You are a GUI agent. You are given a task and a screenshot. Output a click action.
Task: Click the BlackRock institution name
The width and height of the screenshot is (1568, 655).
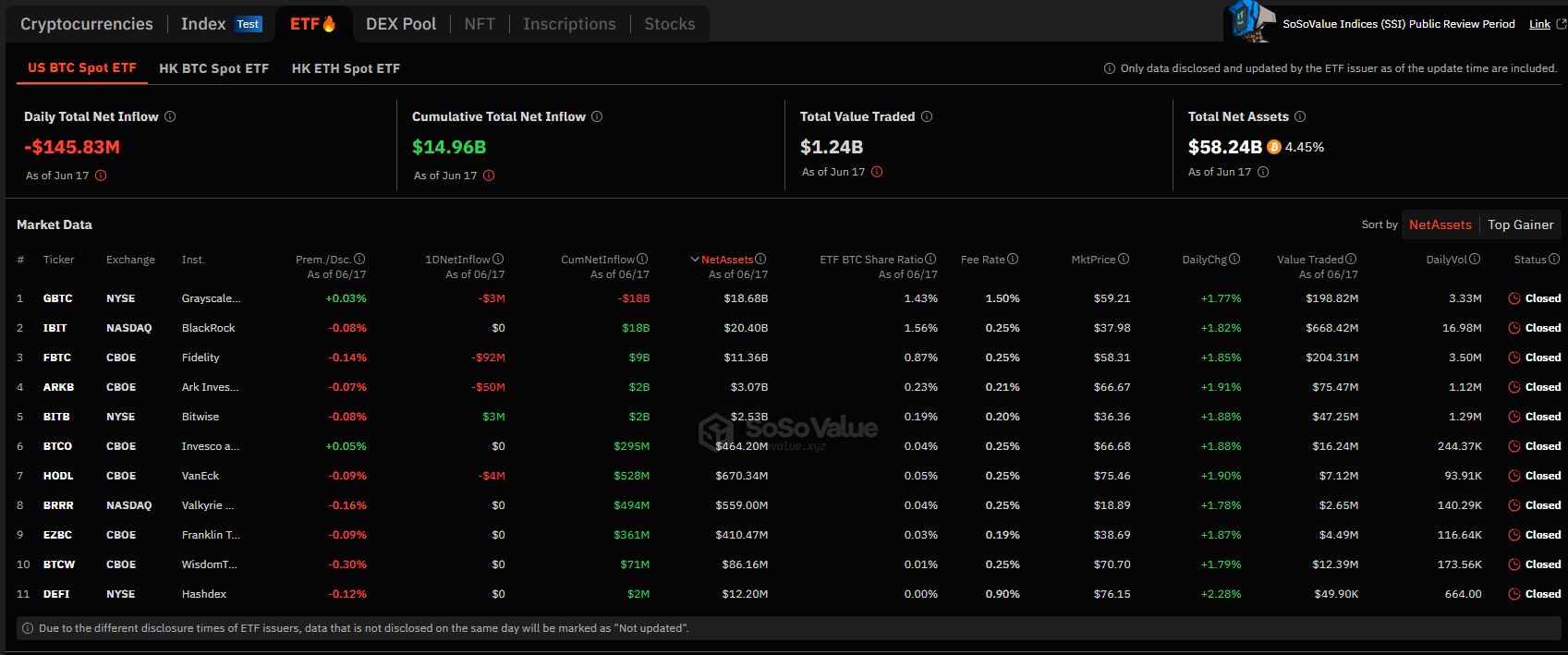209,328
